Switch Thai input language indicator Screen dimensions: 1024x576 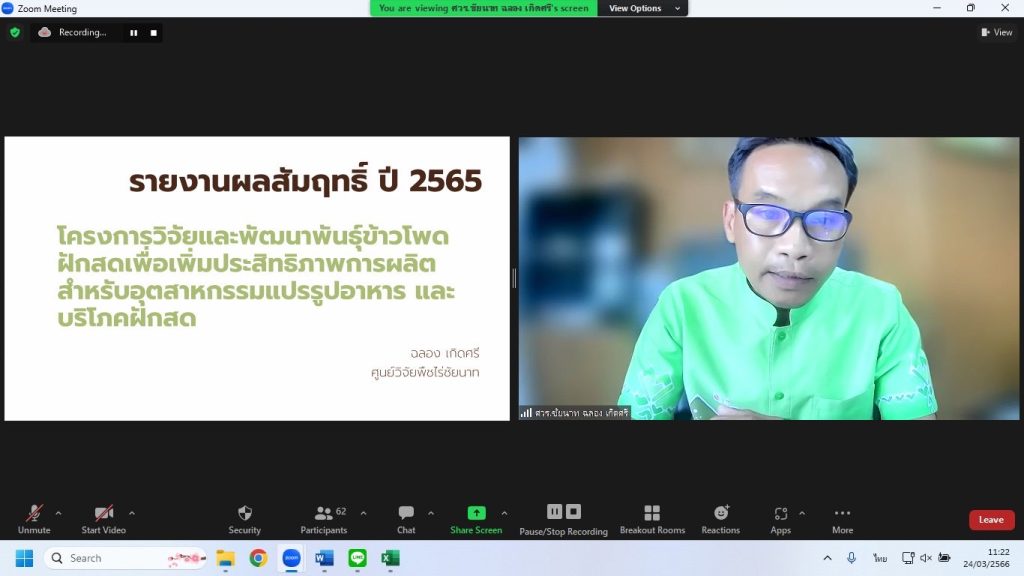click(880, 558)
